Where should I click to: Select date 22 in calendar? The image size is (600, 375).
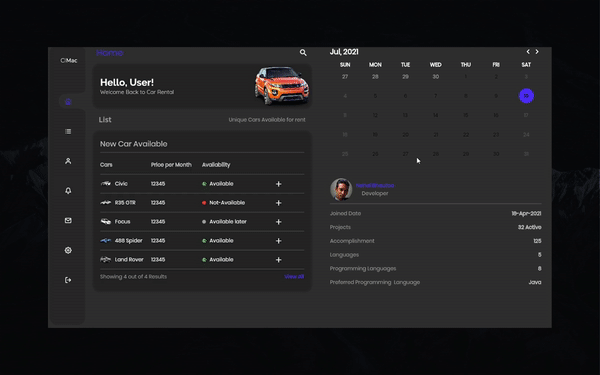466,135
